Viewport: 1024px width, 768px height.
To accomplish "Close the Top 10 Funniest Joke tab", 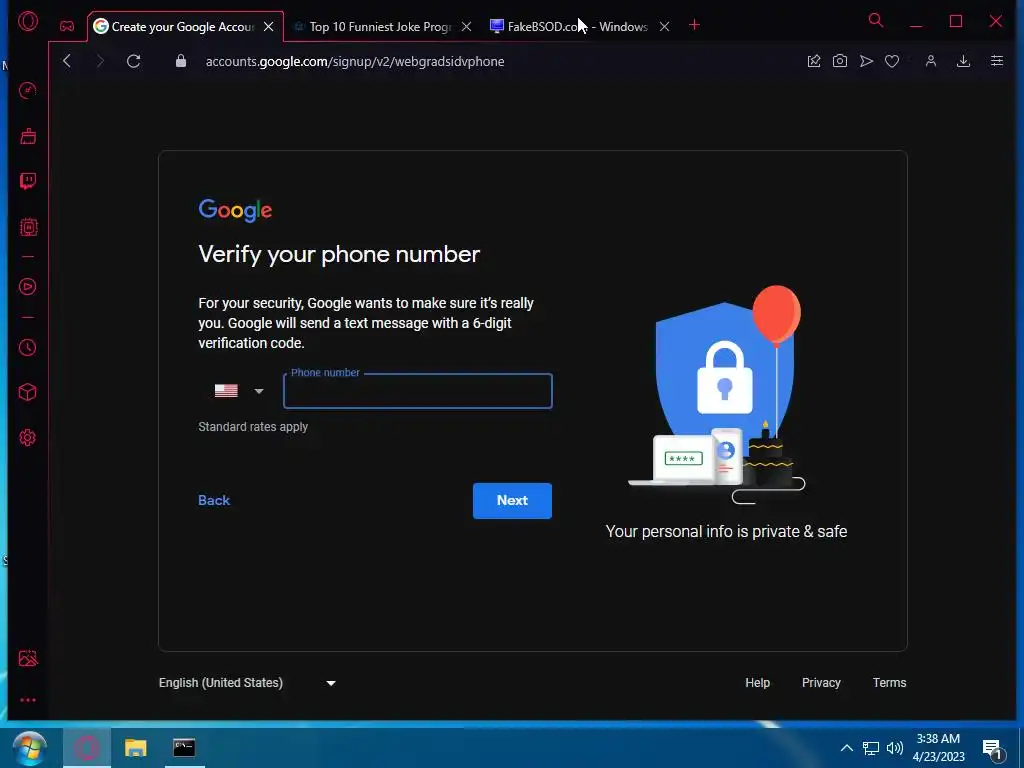I will (466, 27).
